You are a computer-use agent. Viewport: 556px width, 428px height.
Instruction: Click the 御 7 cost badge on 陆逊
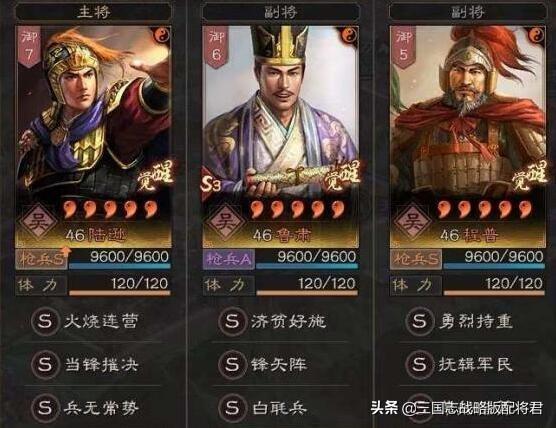click(x=28, y=46)
